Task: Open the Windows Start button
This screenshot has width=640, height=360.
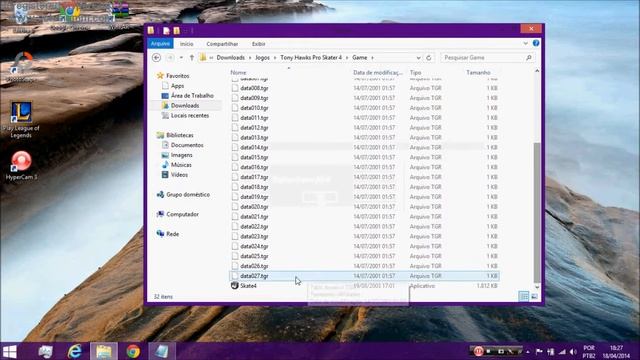Action: click(10, 351)
